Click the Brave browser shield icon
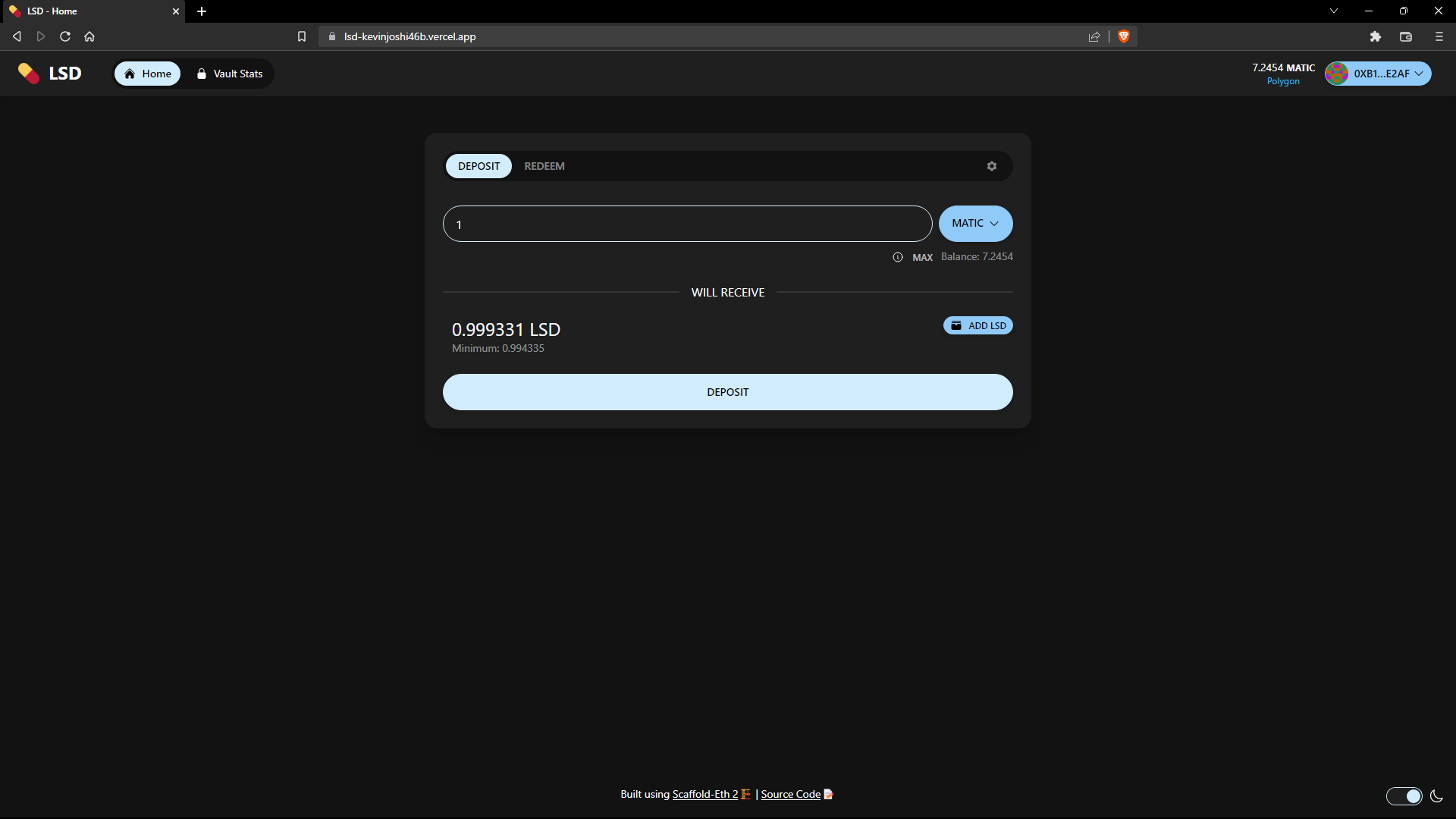 [x=1124, y=37]
